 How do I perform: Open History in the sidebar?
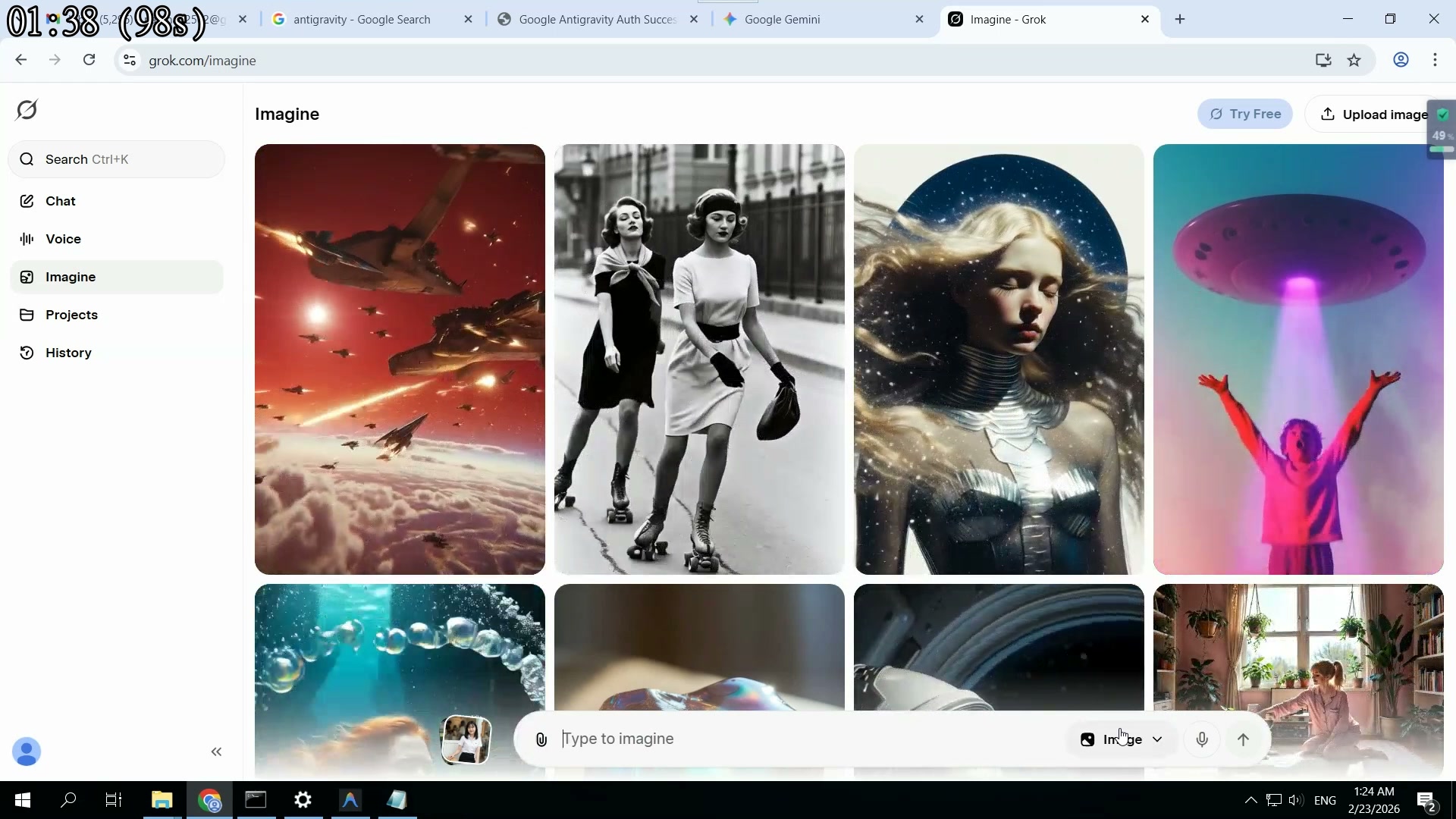[x=68, y=353]
